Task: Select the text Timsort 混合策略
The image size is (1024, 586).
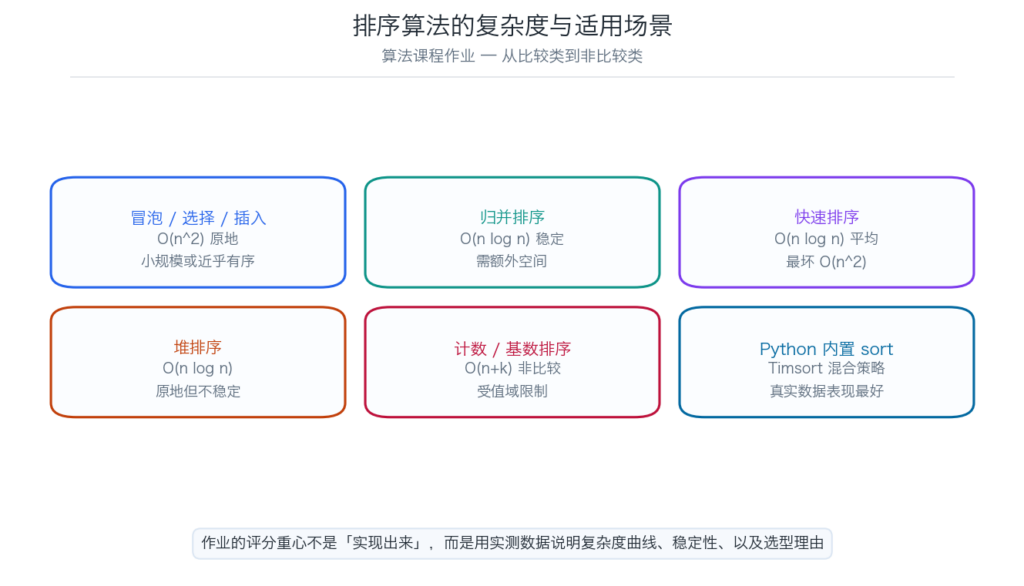Action: (x=827, y=368)
